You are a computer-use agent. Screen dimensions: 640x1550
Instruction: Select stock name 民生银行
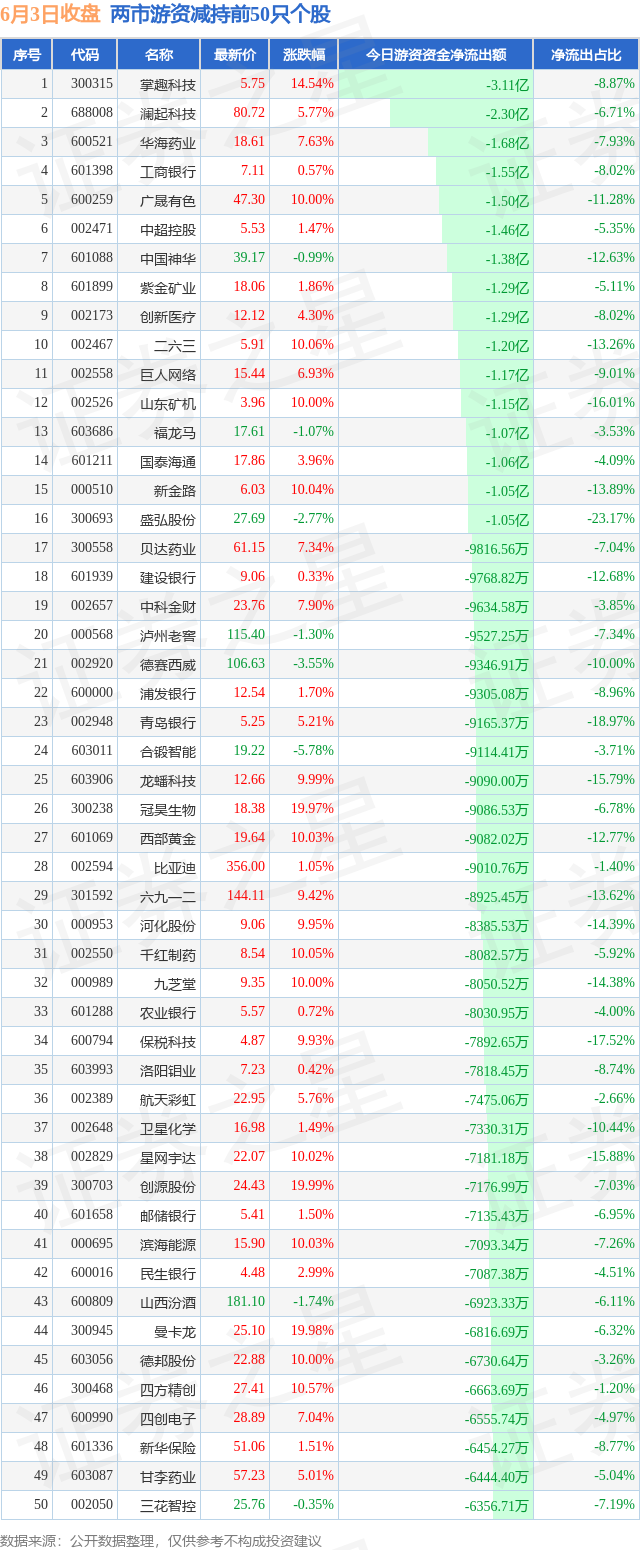[168, 1274]
